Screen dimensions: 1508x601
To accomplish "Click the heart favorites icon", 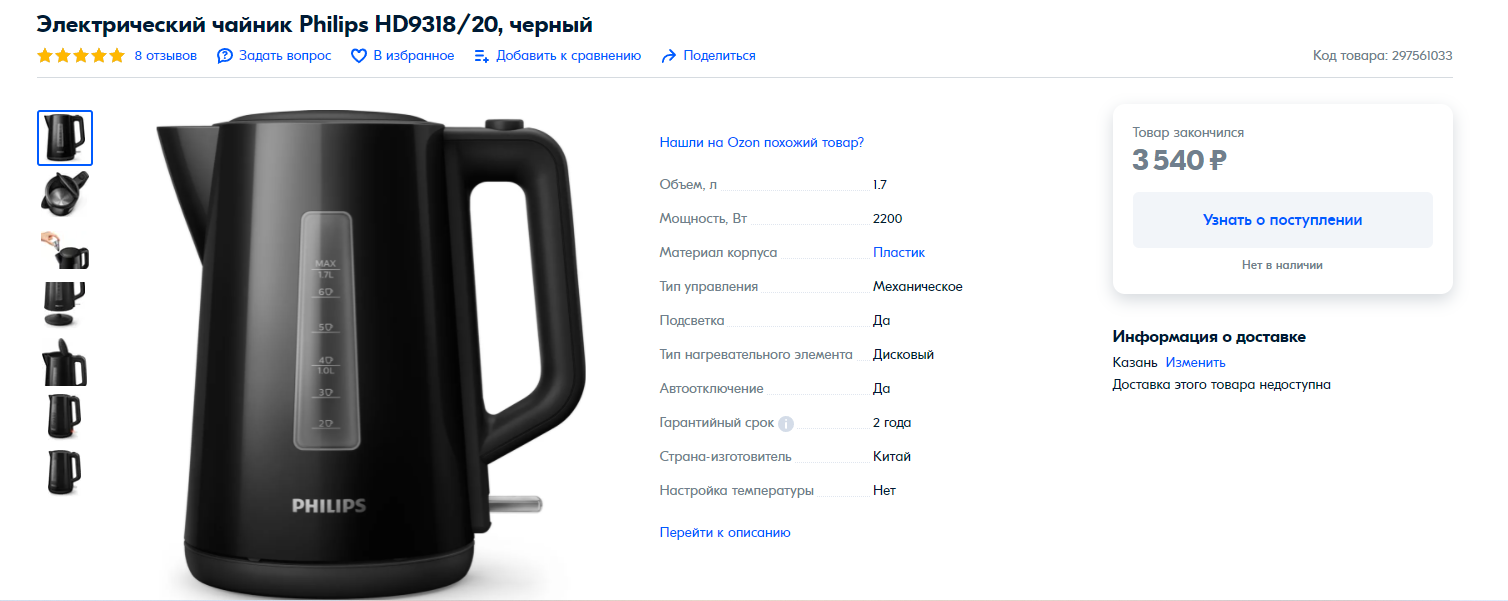I will tap(359, 56).
